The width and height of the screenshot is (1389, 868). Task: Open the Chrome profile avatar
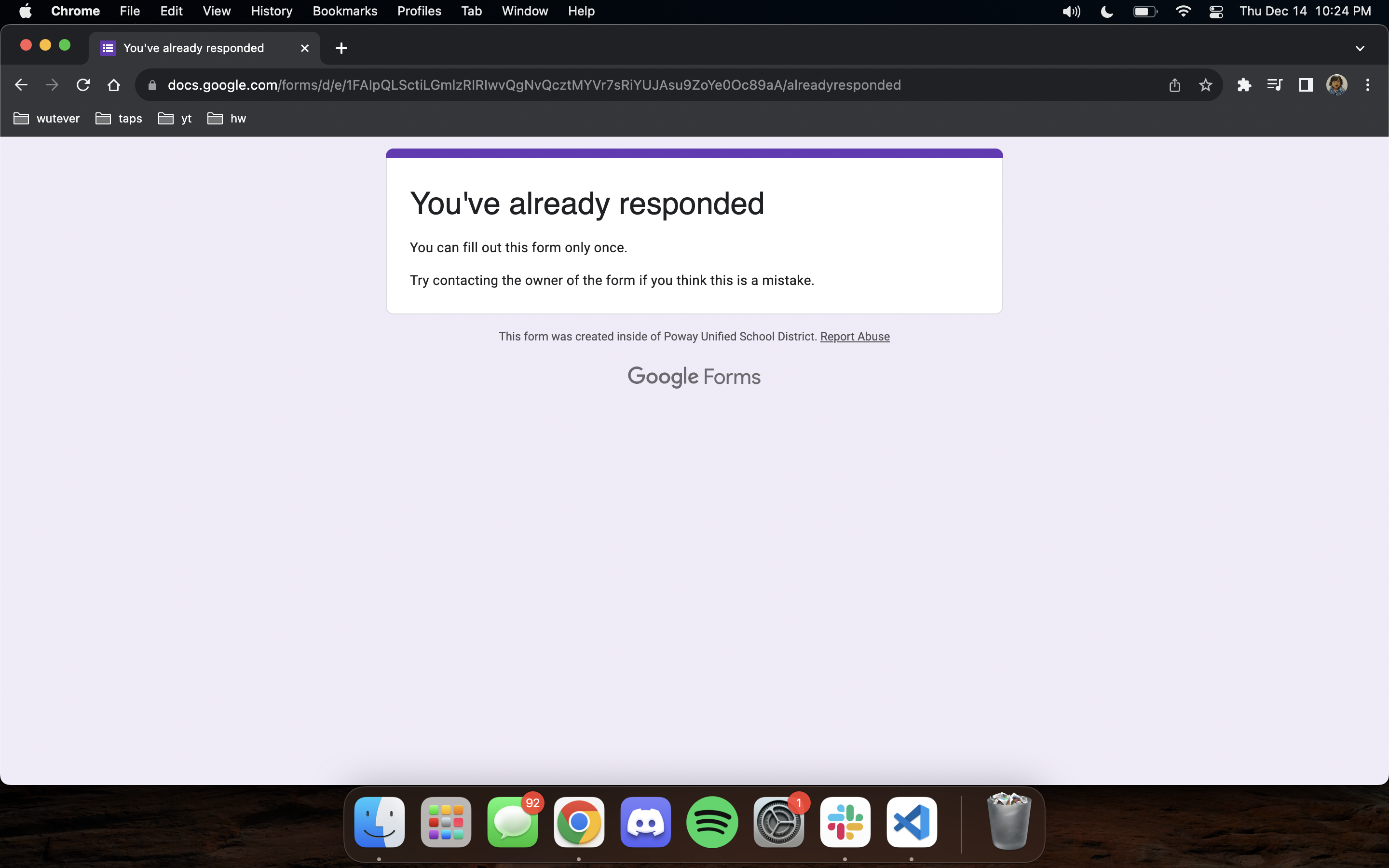[x=1337, y=85]
